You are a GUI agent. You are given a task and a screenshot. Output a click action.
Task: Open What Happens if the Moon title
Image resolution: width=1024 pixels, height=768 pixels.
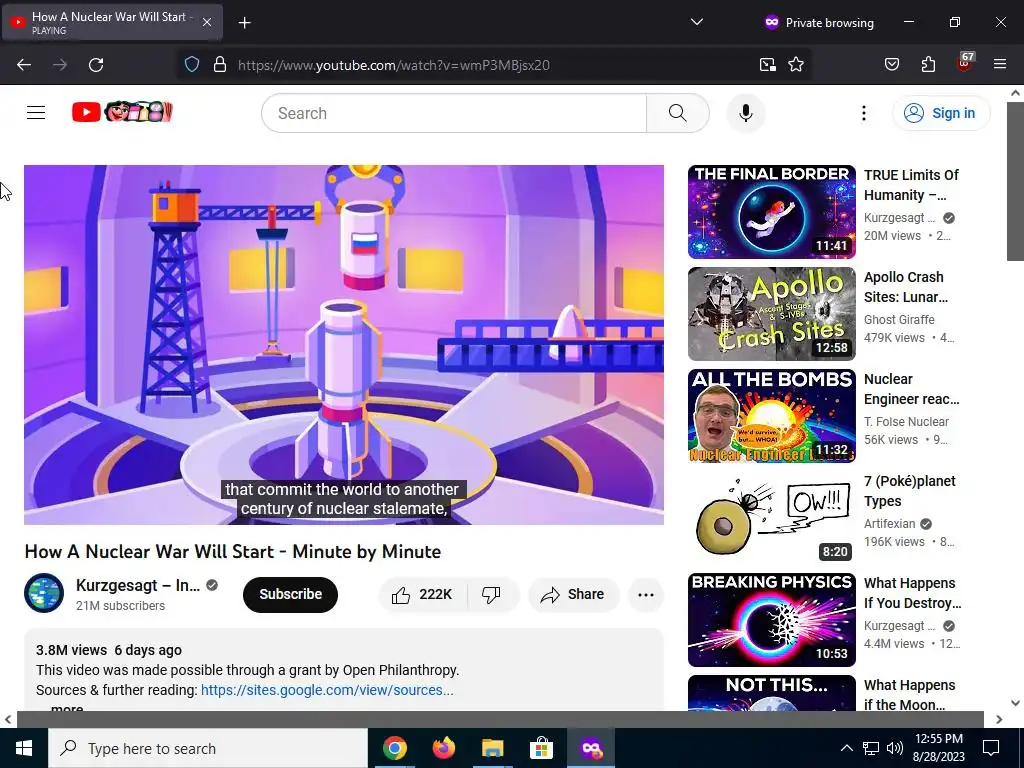tap(909, 694)
